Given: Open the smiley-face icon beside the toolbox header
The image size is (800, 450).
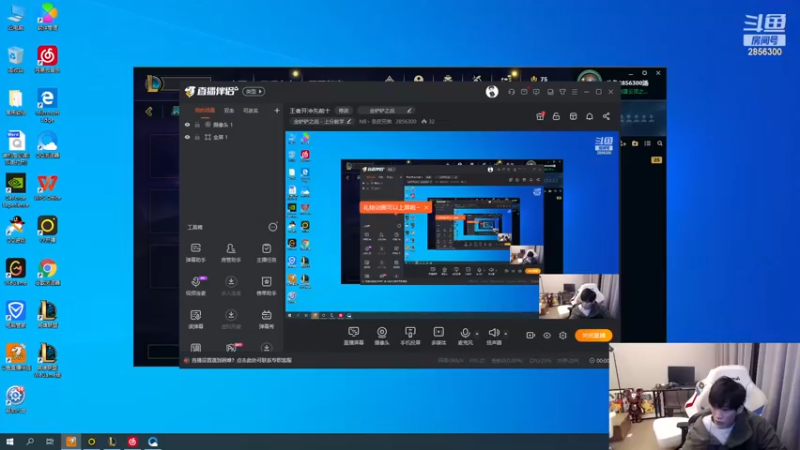Looking at the screenshot, I should click(x=273, y=227).
